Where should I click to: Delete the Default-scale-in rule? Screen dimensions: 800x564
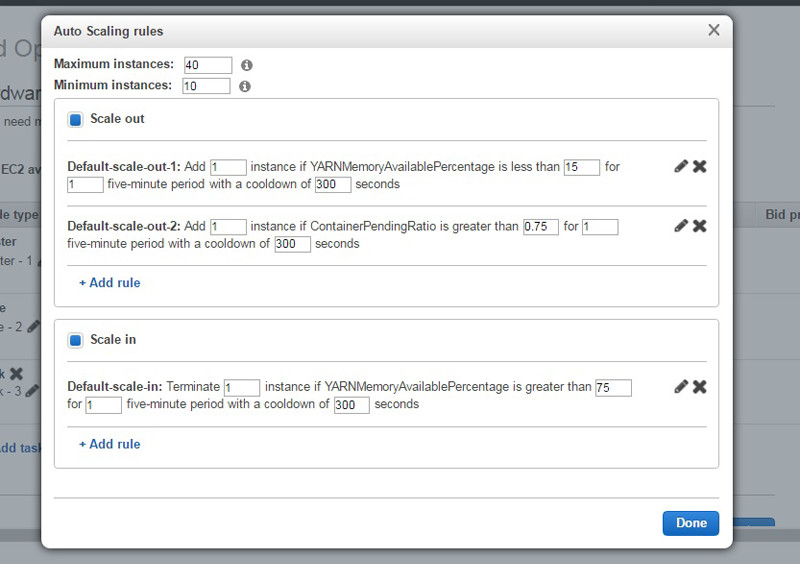point(699,386)
